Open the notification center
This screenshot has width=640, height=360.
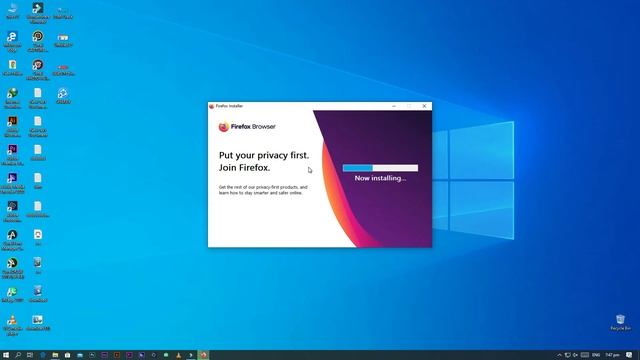629,355
